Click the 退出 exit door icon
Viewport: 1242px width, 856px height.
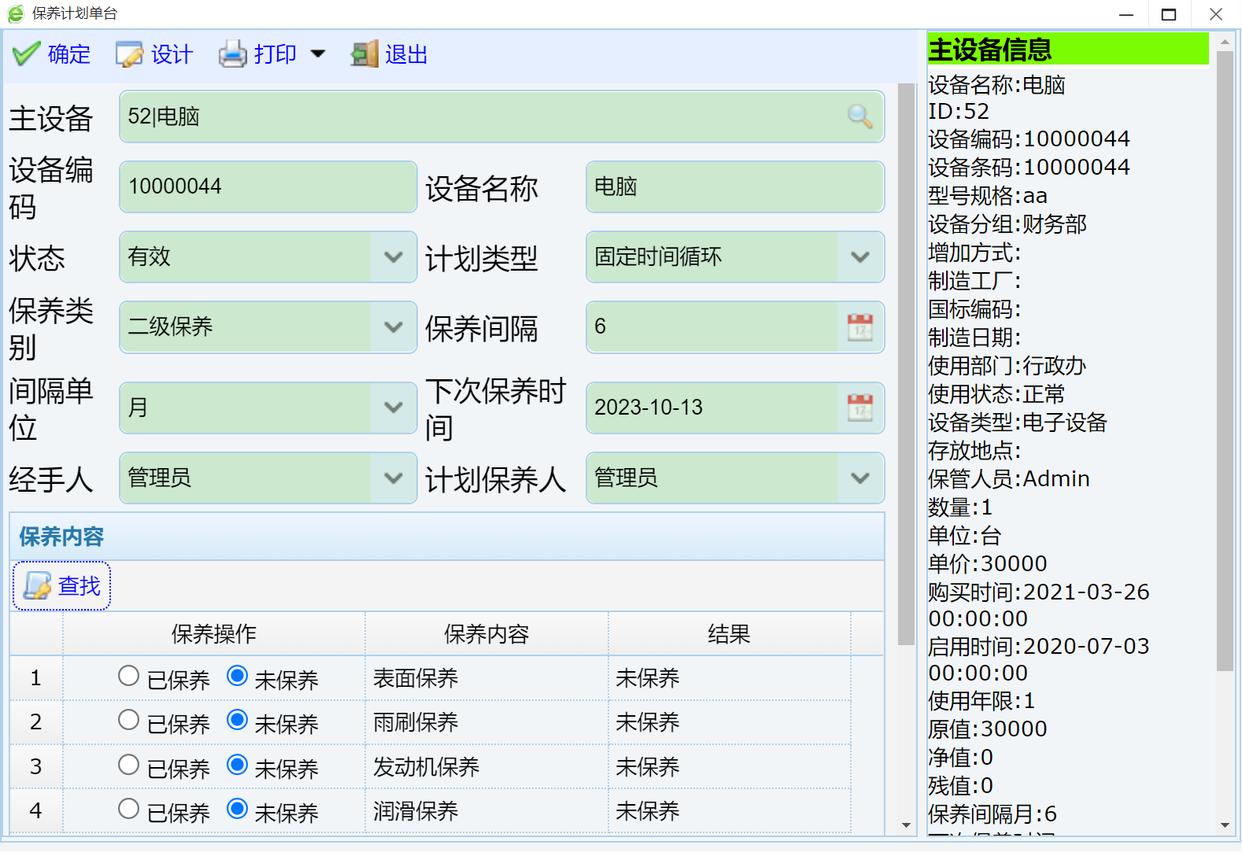364,54
